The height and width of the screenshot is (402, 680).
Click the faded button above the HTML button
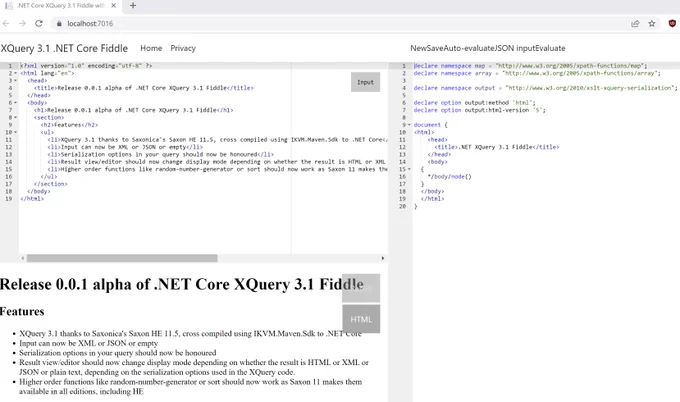point(361,288)
